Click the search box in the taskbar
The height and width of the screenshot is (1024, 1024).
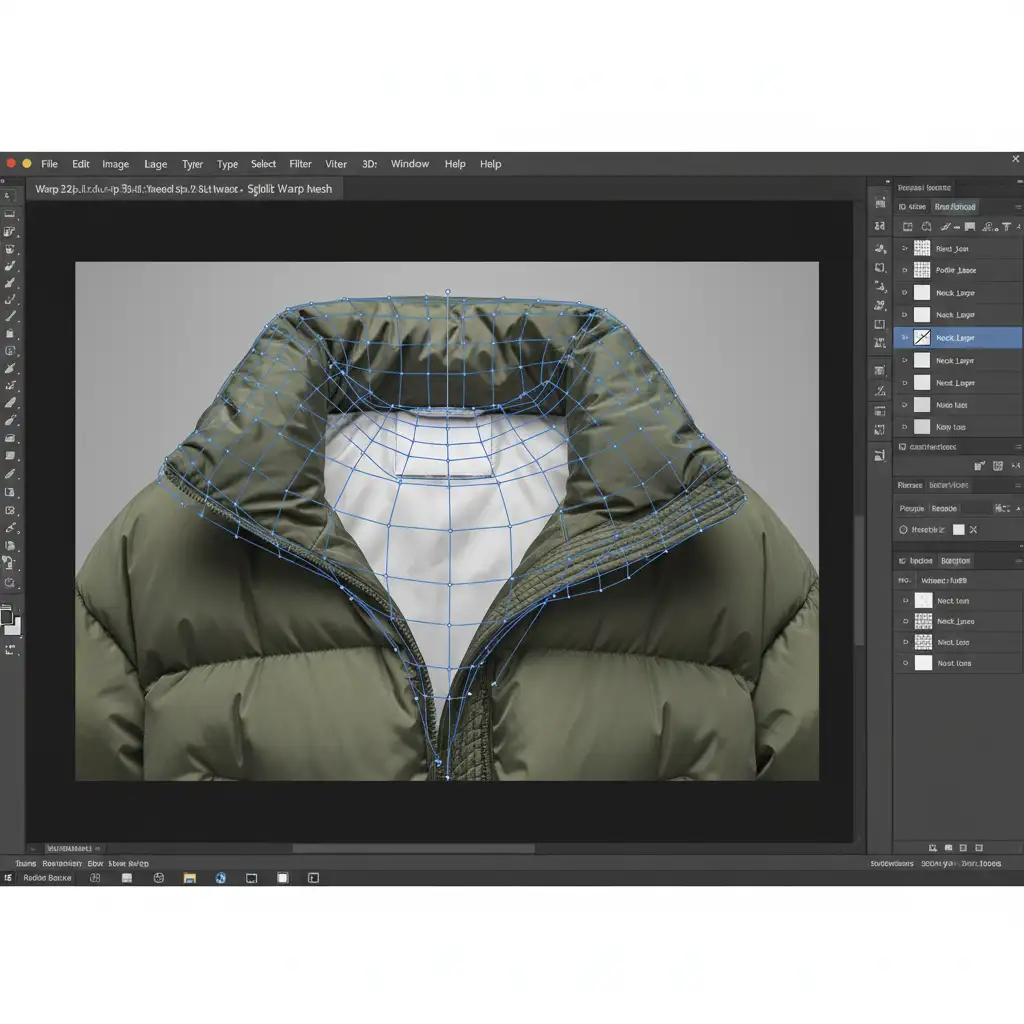point(48,878)
